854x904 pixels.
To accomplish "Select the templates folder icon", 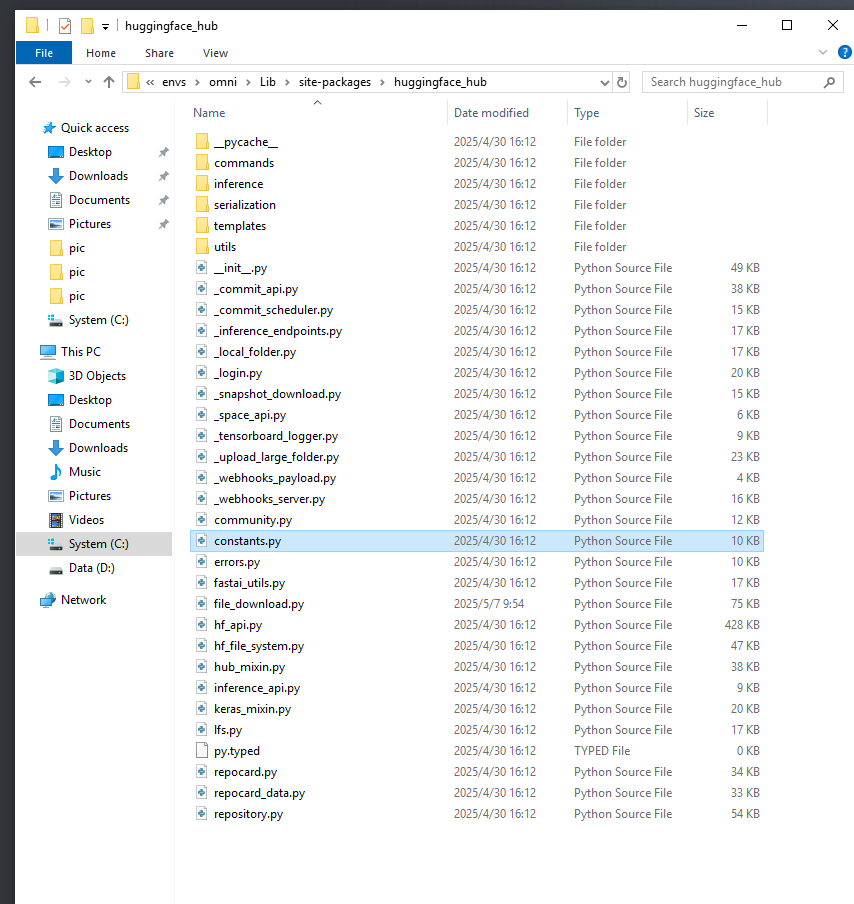I will coord(202,225).
